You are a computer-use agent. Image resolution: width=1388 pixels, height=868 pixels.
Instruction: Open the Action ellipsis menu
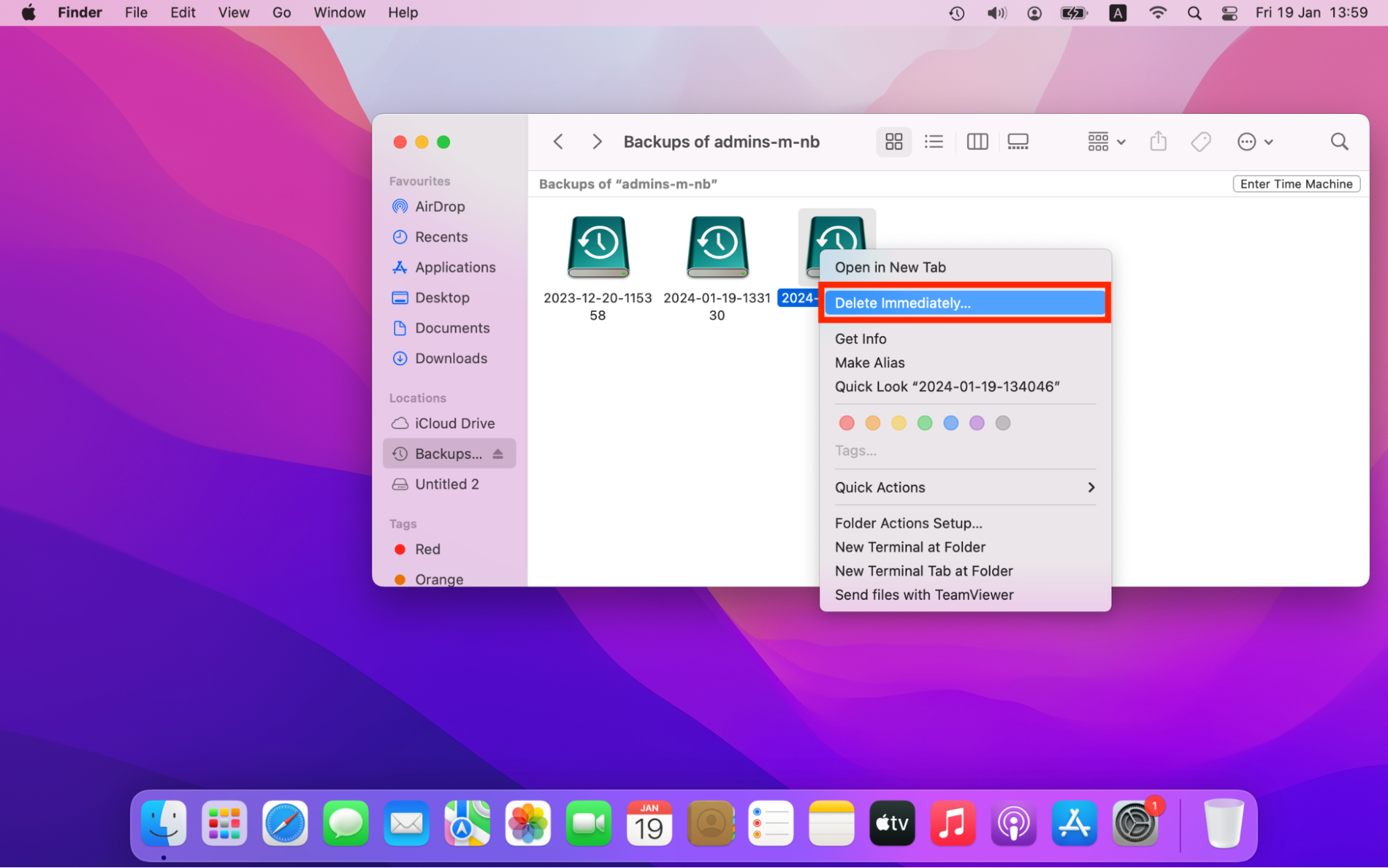click(1255, 142)
